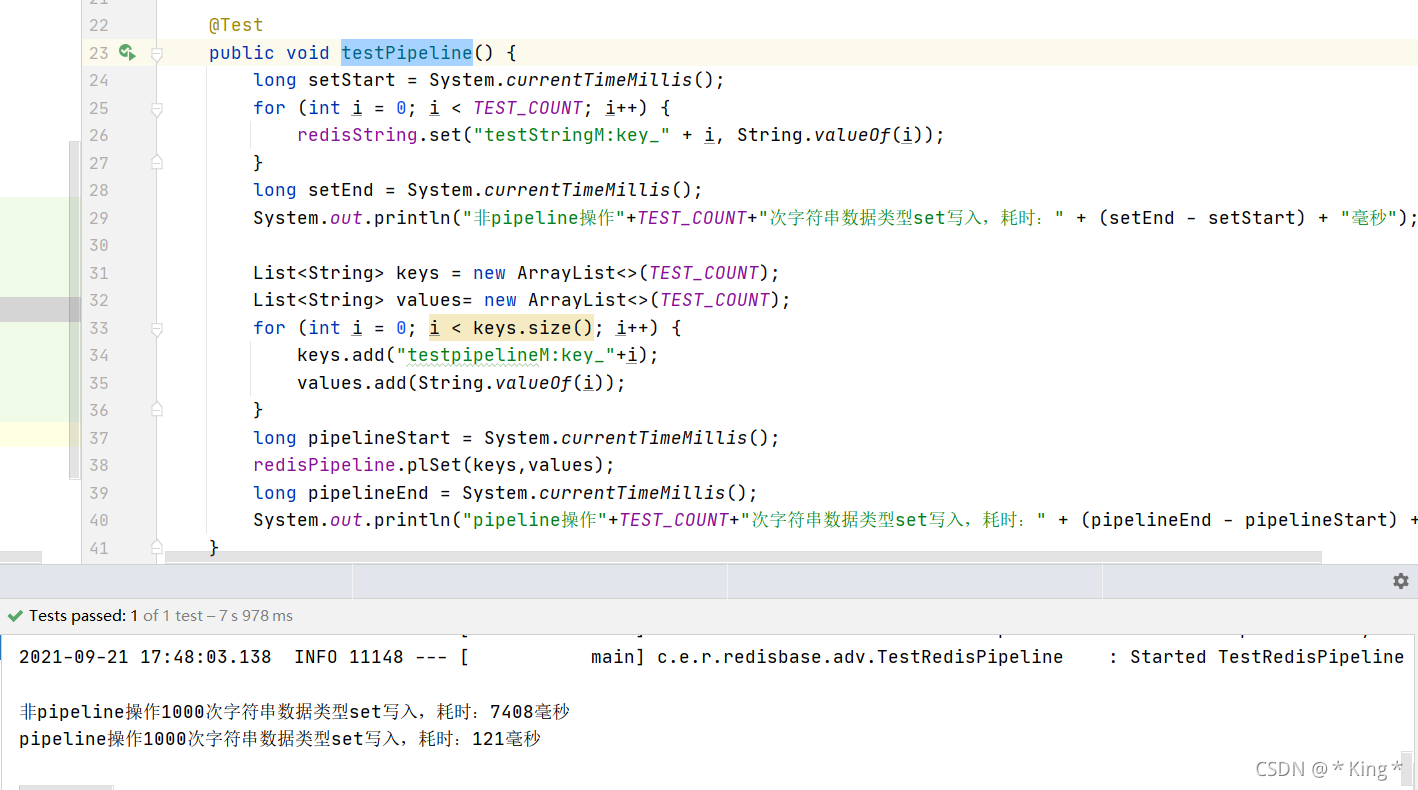Click the setStart declaration on line 24
The height and width of the screenshot is (790, 1418).
[x=352, y=80]
